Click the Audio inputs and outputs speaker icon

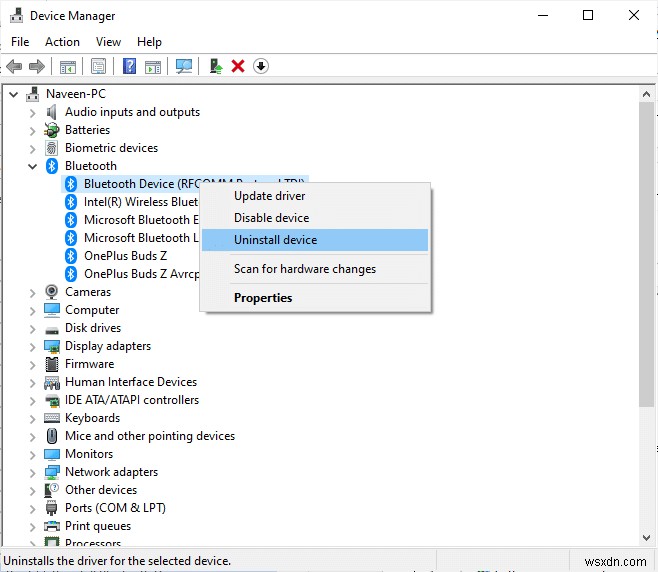[x=52, y=112]
